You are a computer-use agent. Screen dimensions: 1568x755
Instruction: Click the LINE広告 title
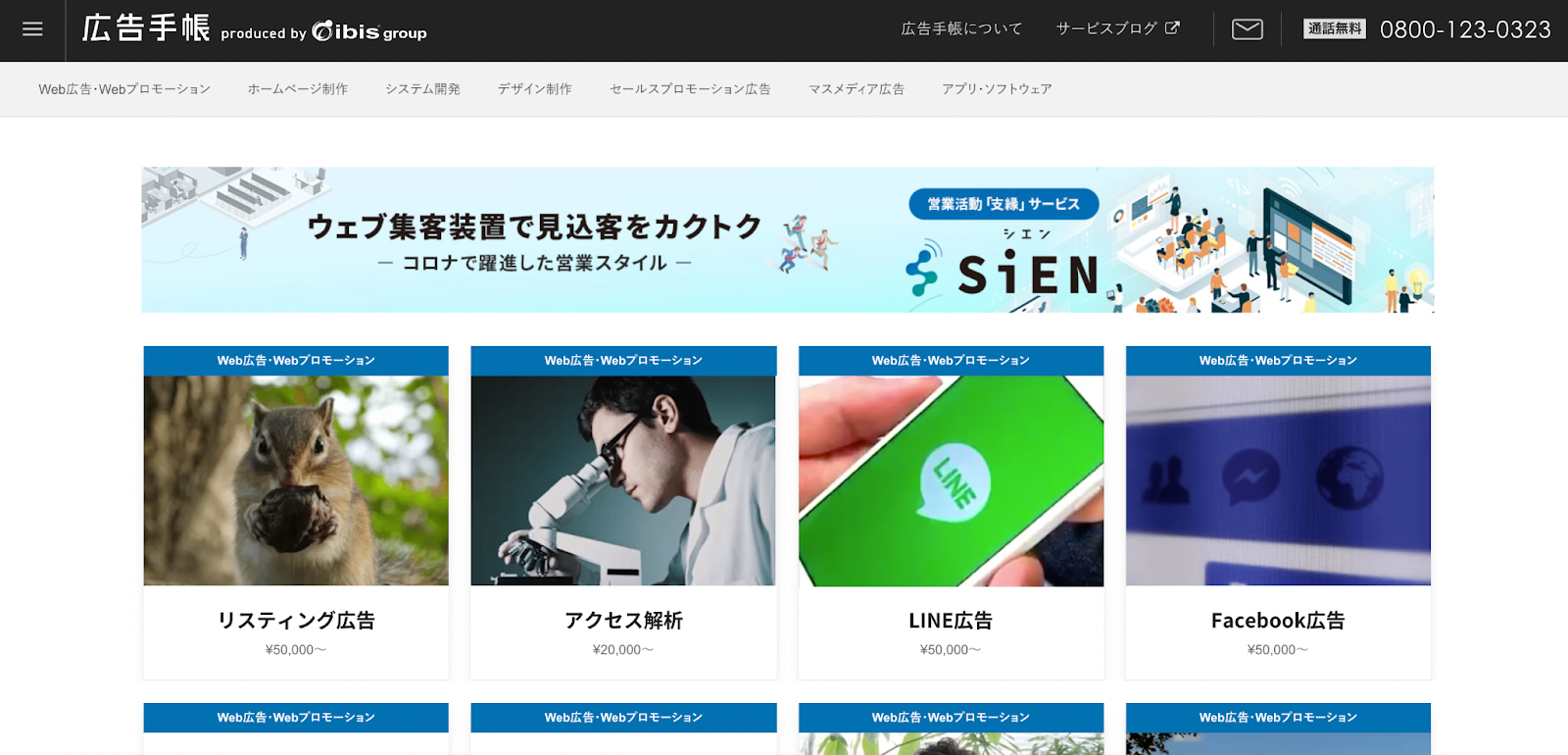(951, 621)
